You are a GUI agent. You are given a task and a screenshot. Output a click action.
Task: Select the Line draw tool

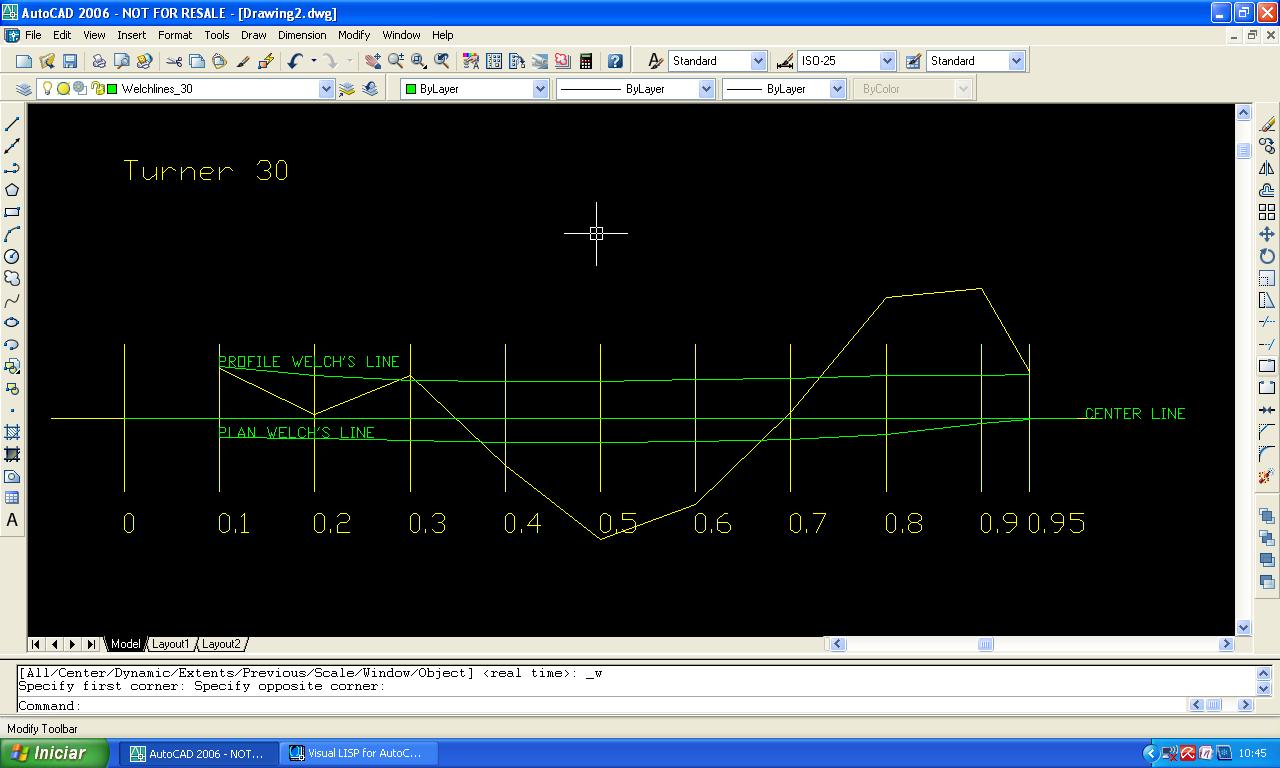click(x=12, y=124)
